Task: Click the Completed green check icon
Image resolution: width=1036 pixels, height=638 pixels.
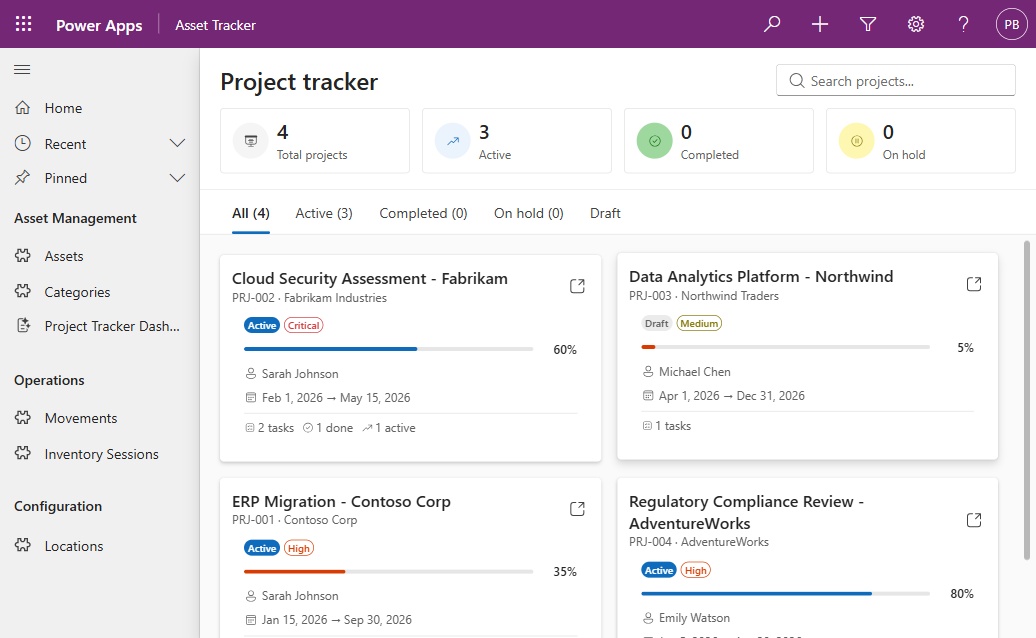Action: (655, 141)
